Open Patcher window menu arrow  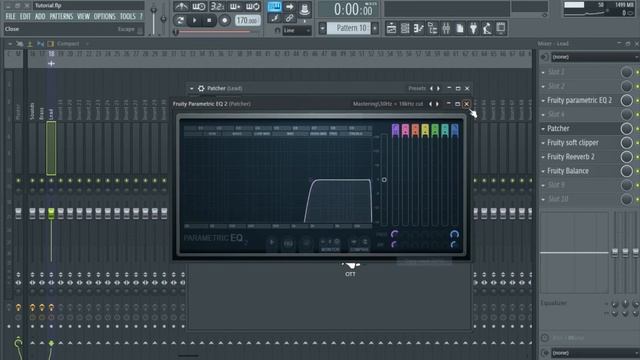191,88
